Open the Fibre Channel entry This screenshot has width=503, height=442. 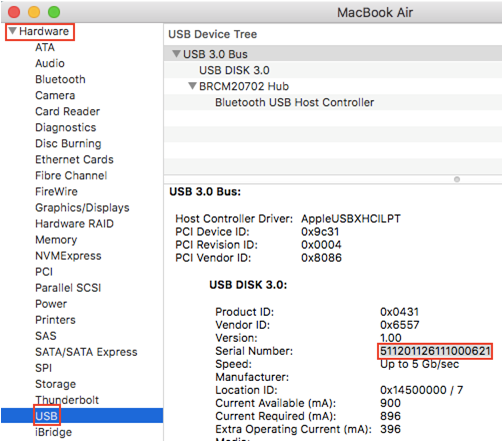click(71, 175)
